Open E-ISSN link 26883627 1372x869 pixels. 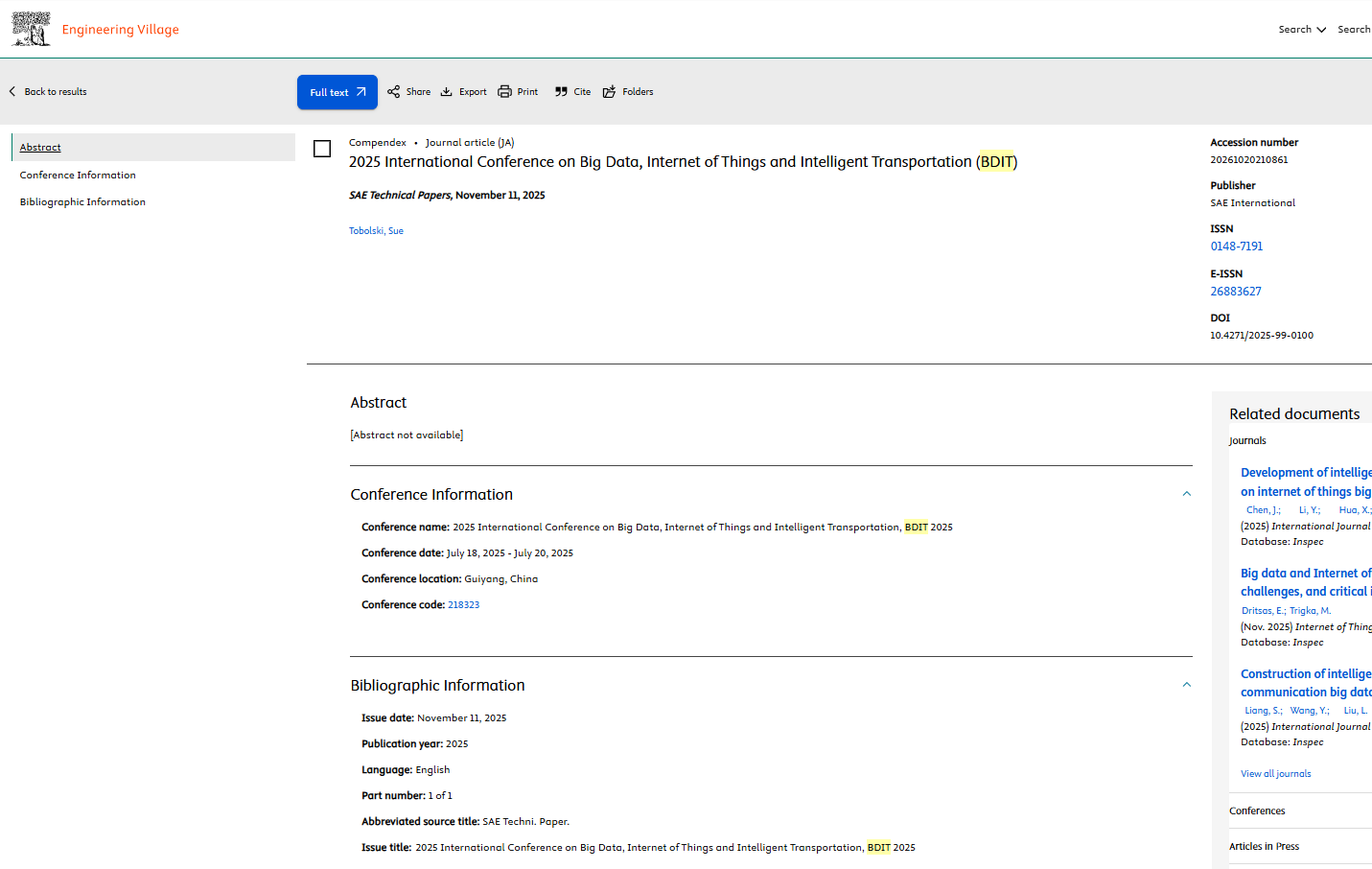click(x=1235, y=292)
